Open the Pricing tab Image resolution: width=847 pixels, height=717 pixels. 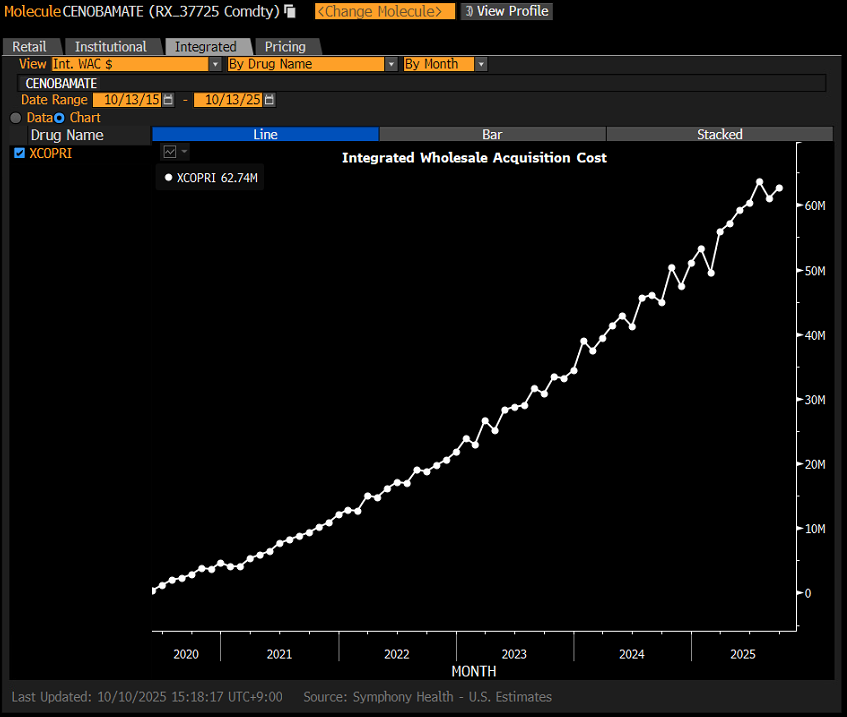tap(285, 46)
